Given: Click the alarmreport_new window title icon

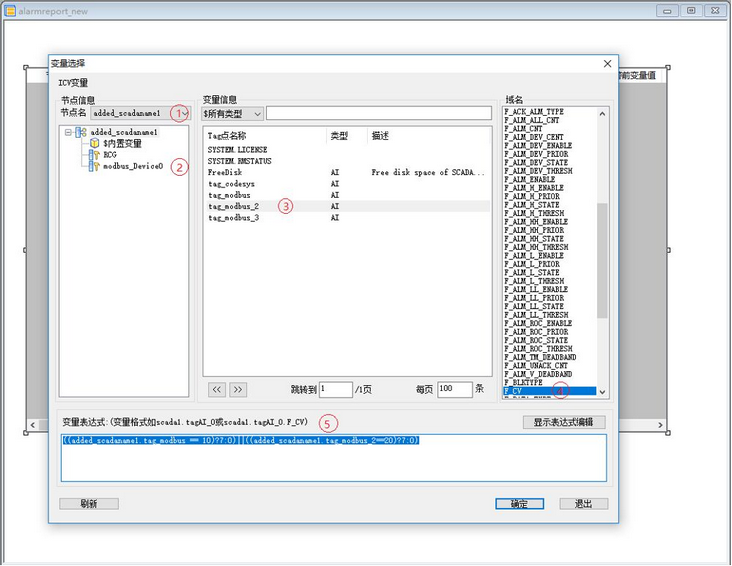Looking at the screenshot, I should click(x=9, y=10).
